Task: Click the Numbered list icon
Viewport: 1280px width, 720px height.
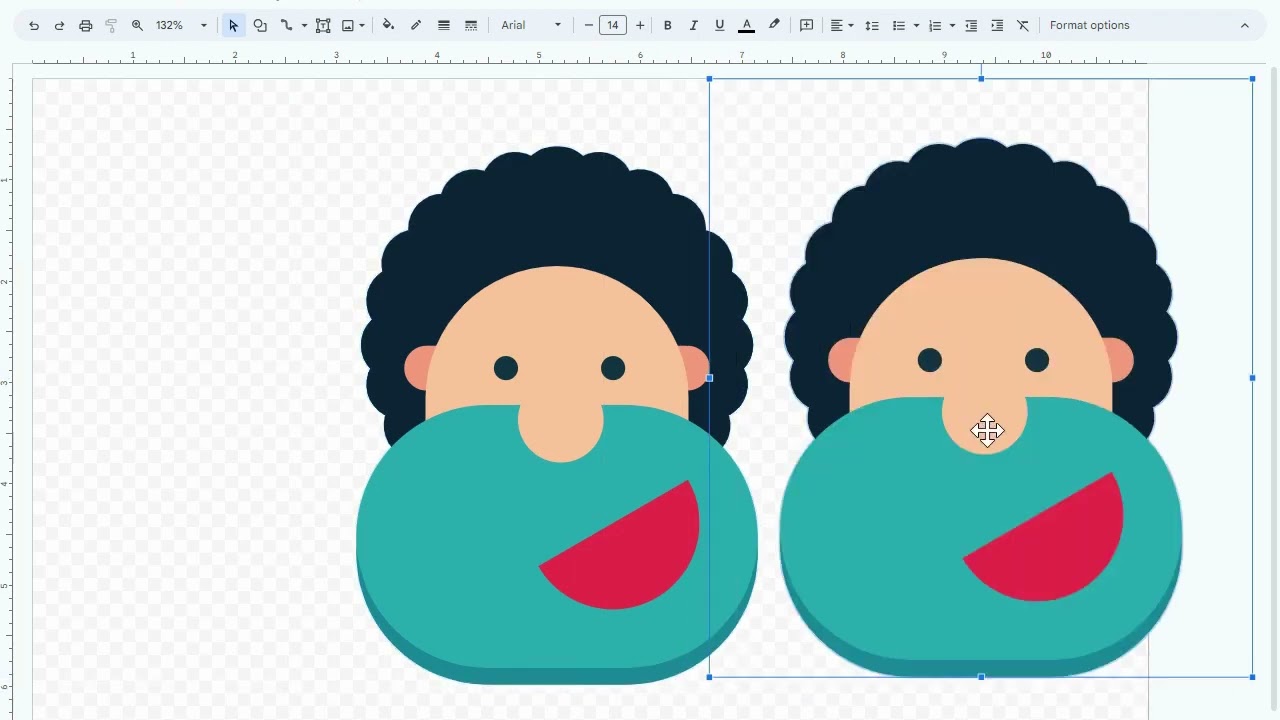Action: pyautogui.click(x=935, y=25)
